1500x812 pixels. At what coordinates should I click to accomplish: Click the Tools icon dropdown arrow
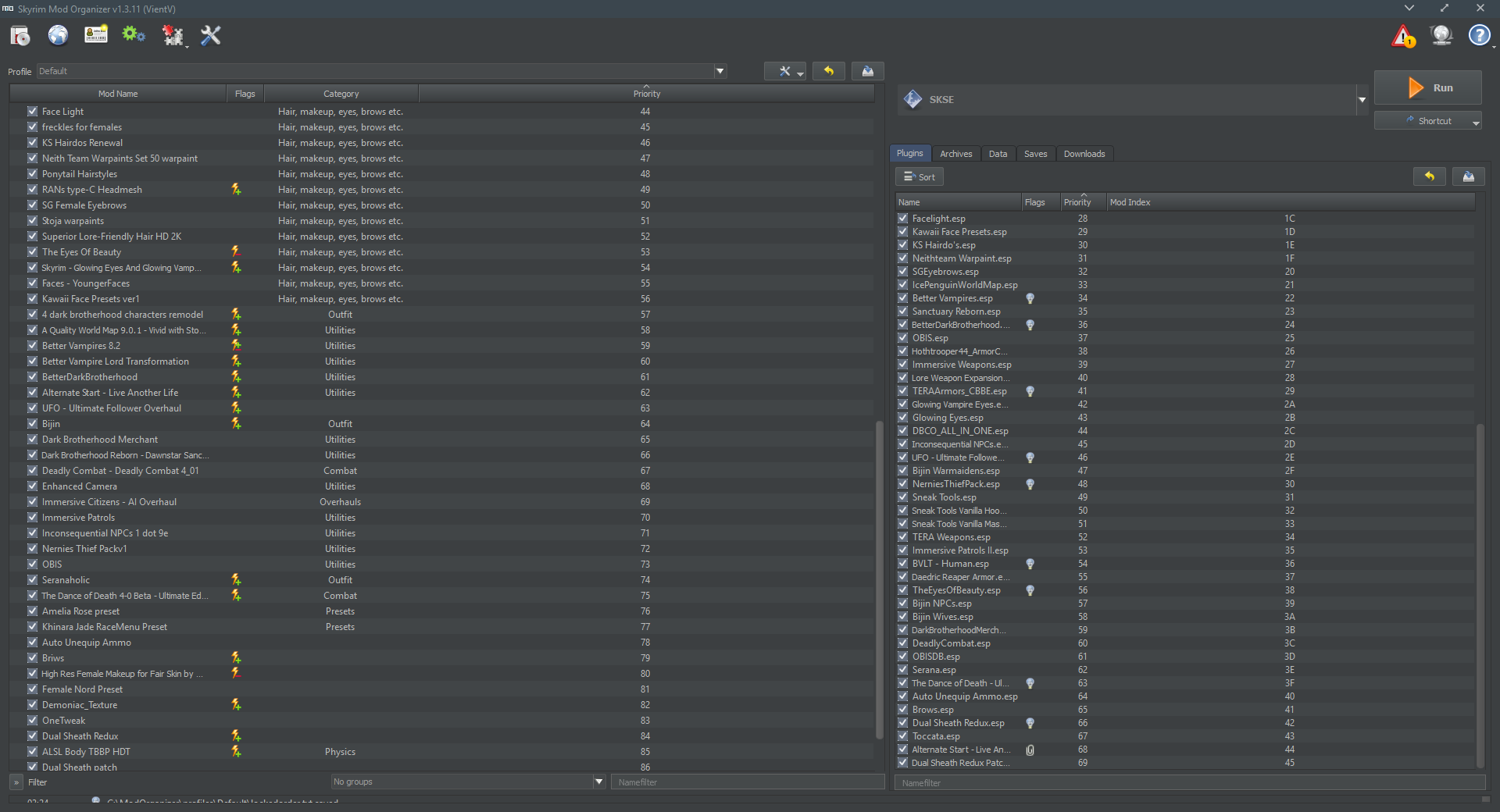pos(187,47)
